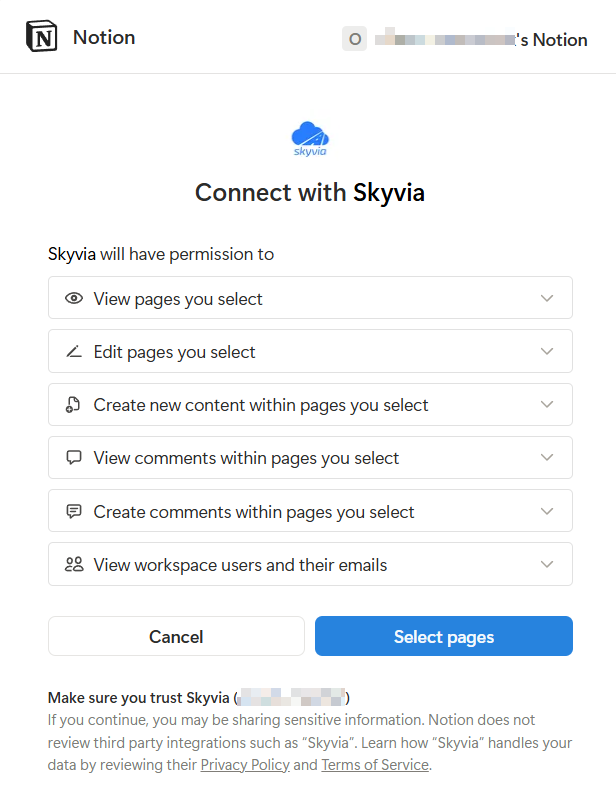Click the Skyvia cloud logo

(310, 138)
